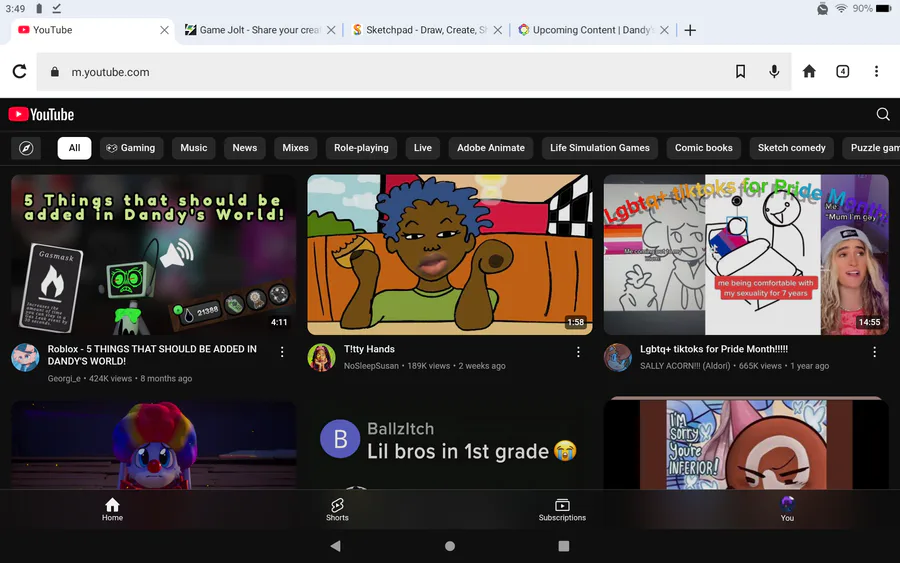Screen dimensions: 900x563
Task: Tap the Android recent apps square
Action: coord(564,546)
